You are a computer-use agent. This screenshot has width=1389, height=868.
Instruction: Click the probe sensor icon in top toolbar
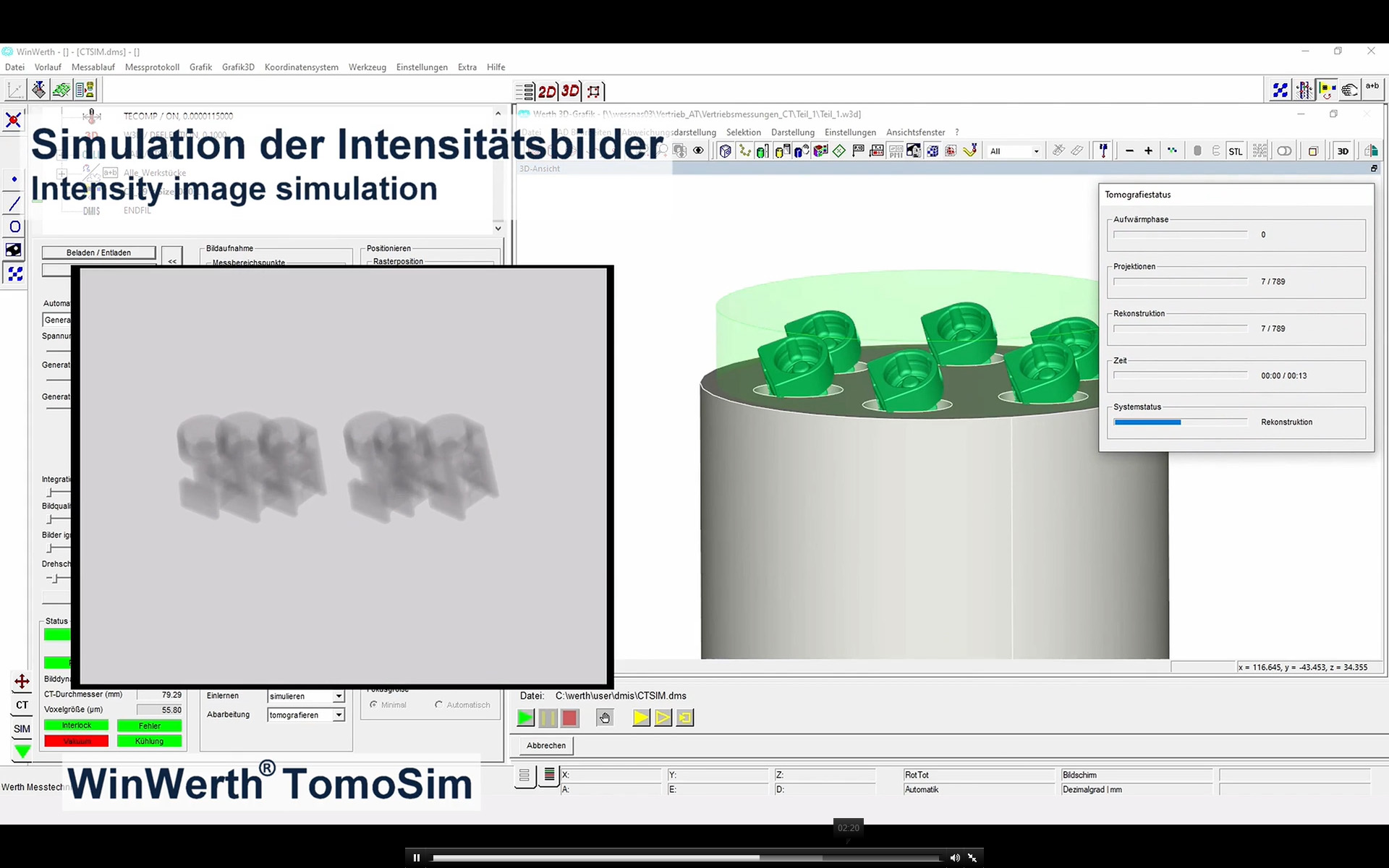pyautogui.click(x=38, y=90)
